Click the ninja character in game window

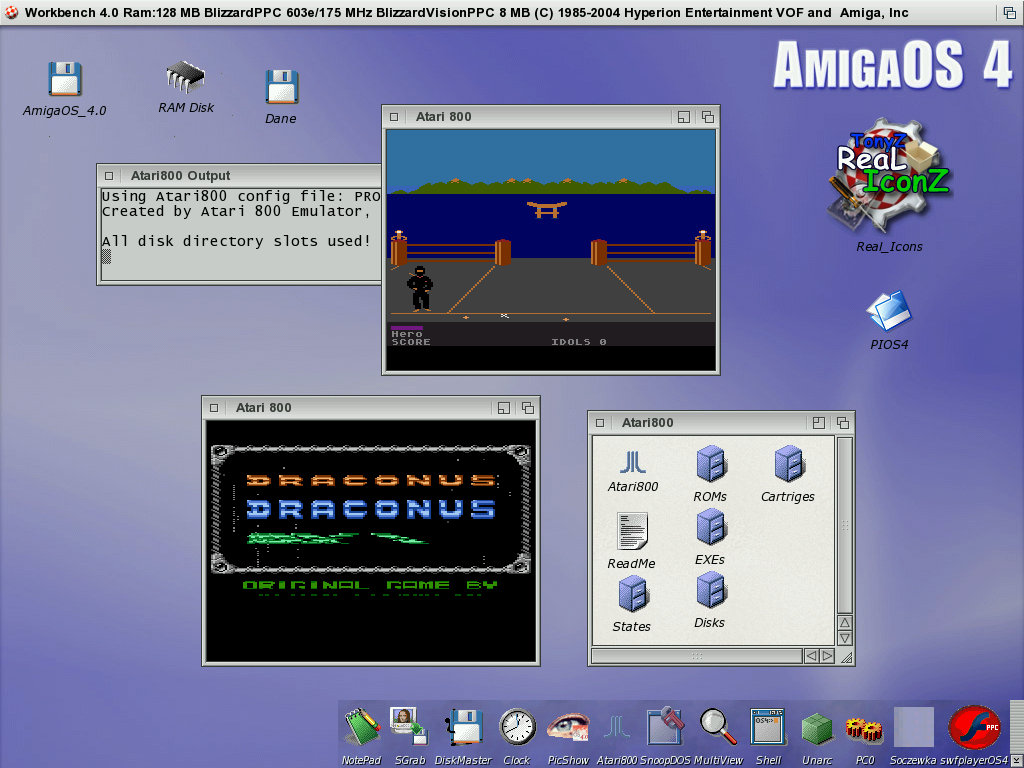tap(420, 288)
